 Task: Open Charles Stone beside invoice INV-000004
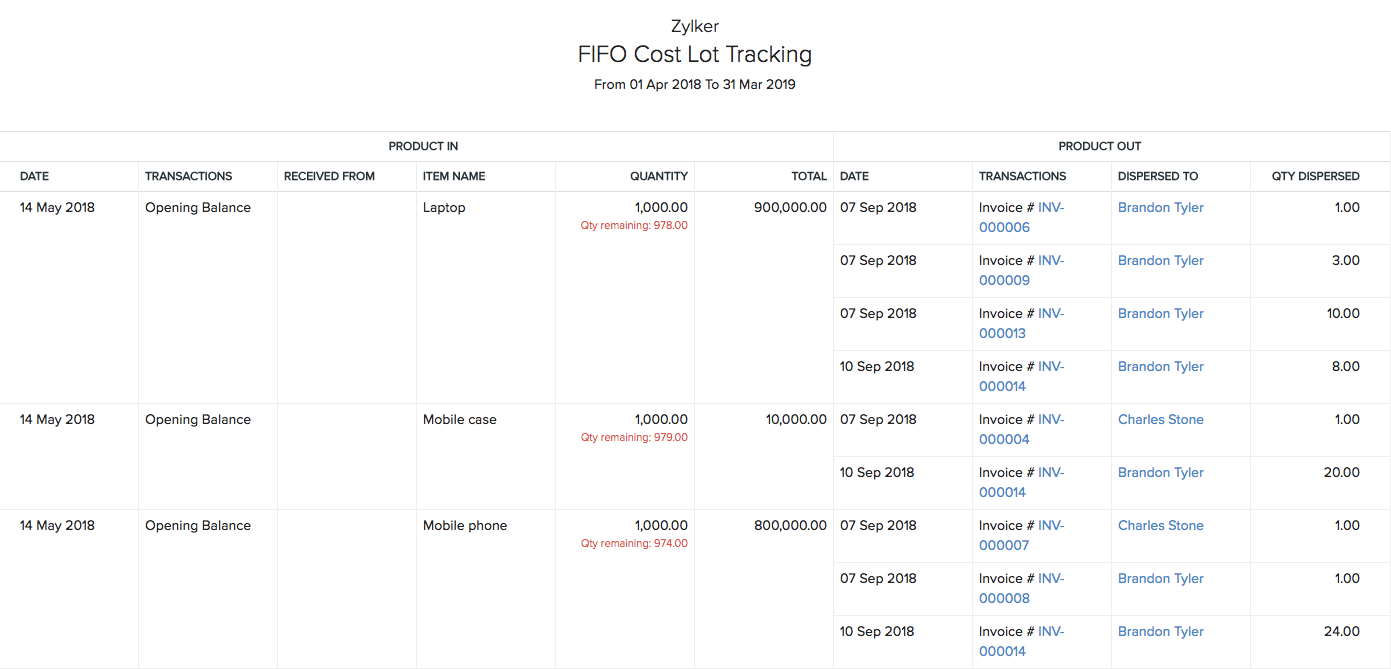1160,420
